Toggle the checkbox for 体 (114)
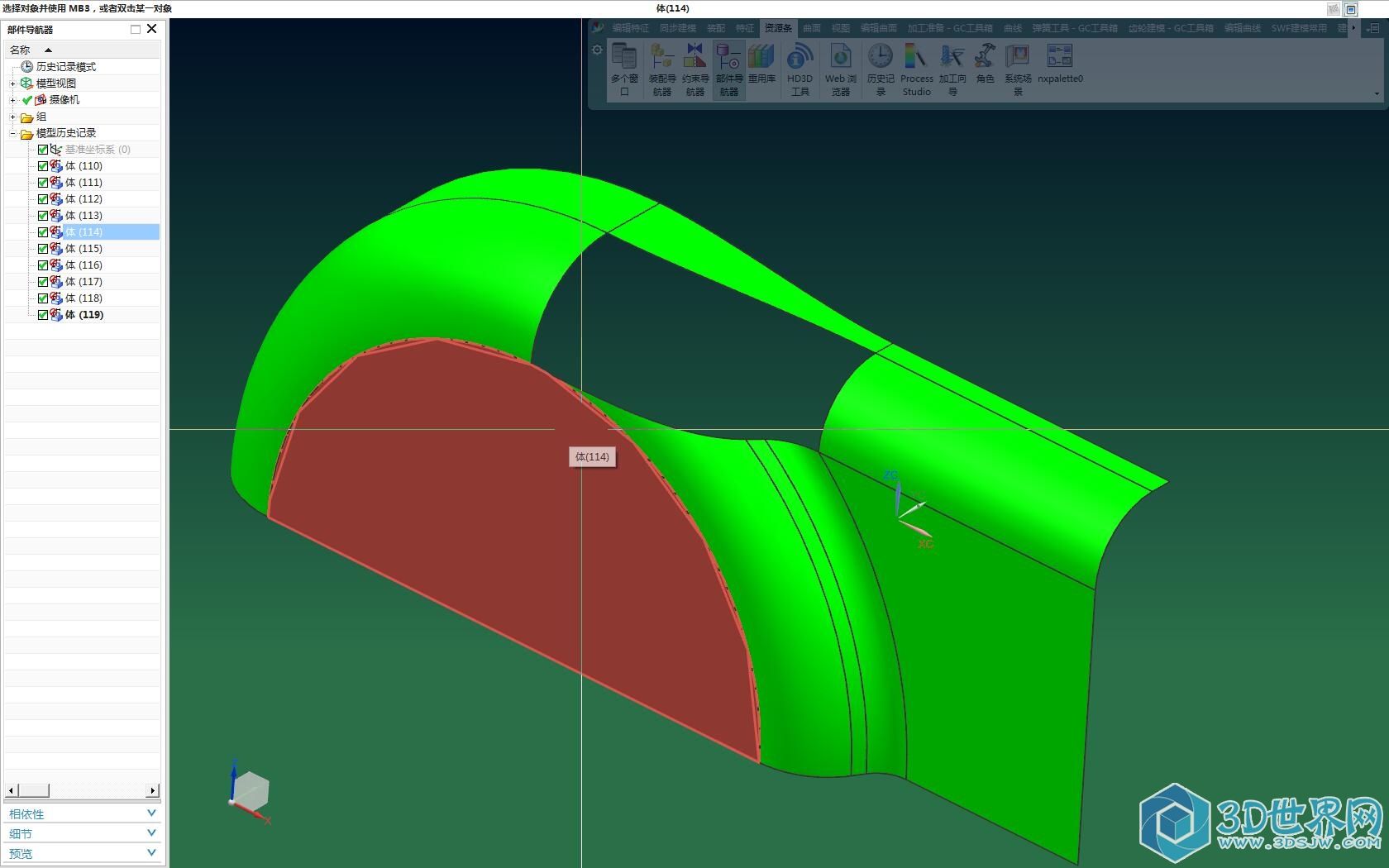 [x=43, y=232]
